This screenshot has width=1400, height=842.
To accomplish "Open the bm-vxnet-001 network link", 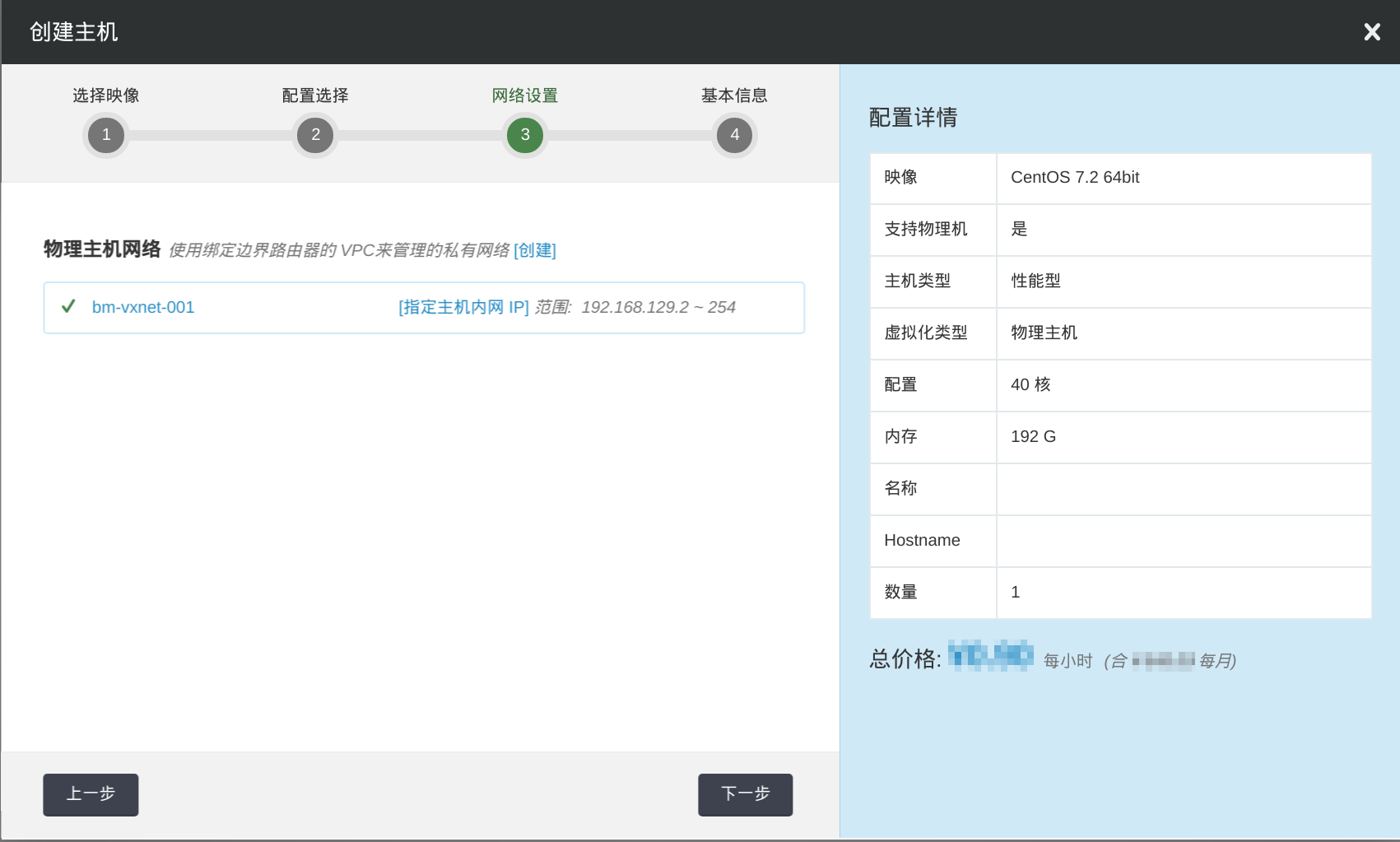I will (143, 307).
